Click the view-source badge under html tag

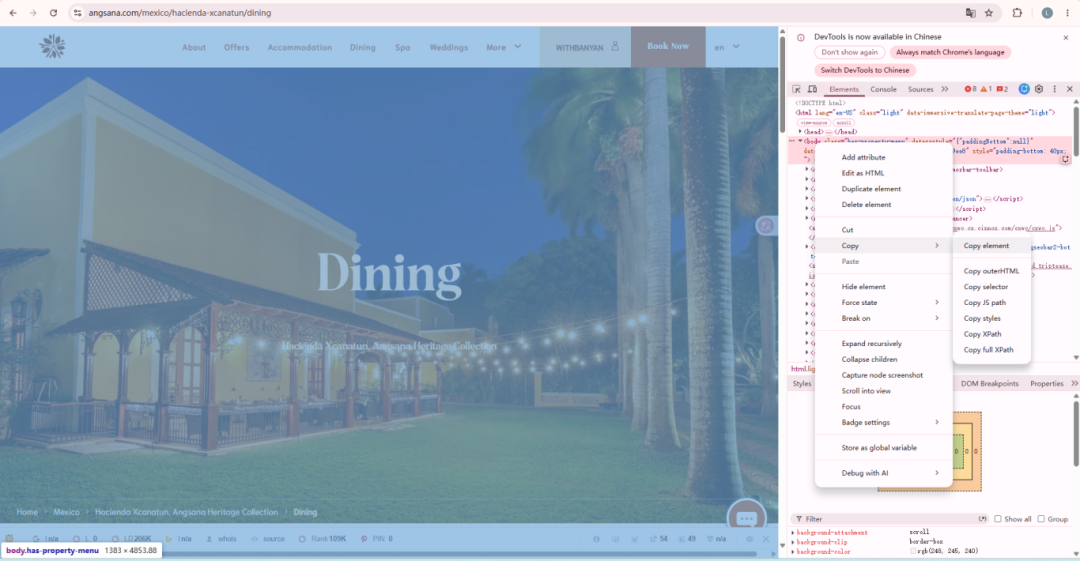[813, 122]
